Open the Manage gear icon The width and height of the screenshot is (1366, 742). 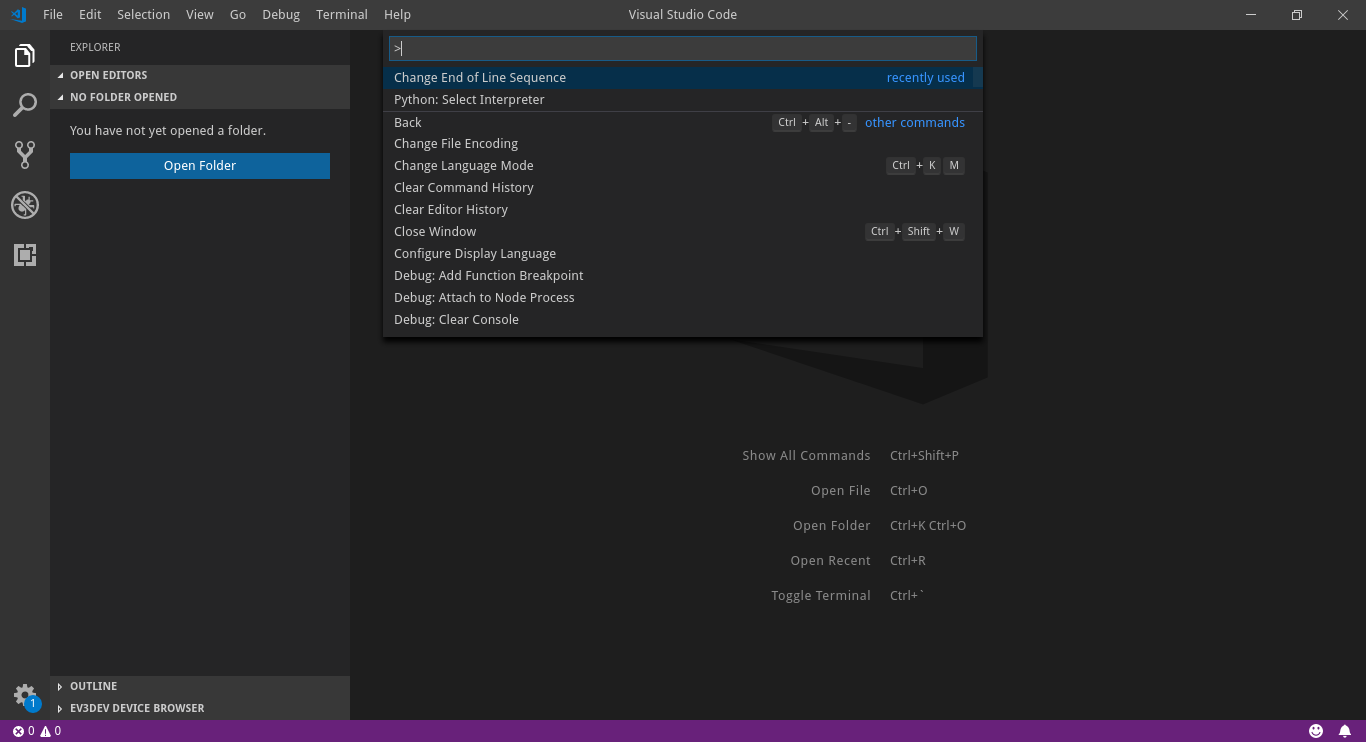click(x=25, y=695)
